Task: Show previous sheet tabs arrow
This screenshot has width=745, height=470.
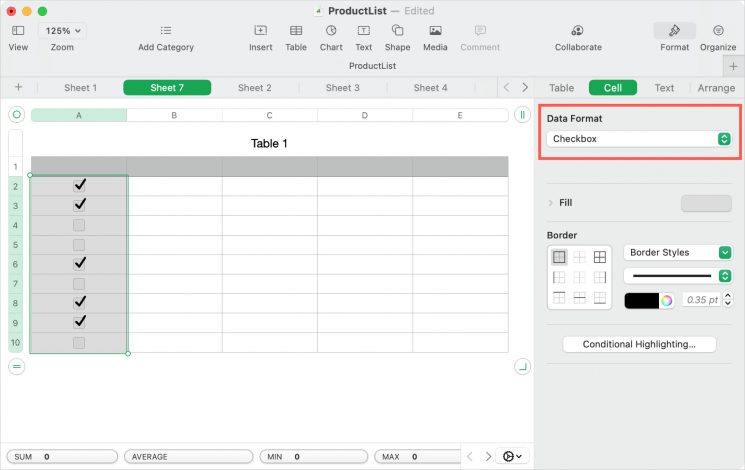Action: [x=506, y=87]
